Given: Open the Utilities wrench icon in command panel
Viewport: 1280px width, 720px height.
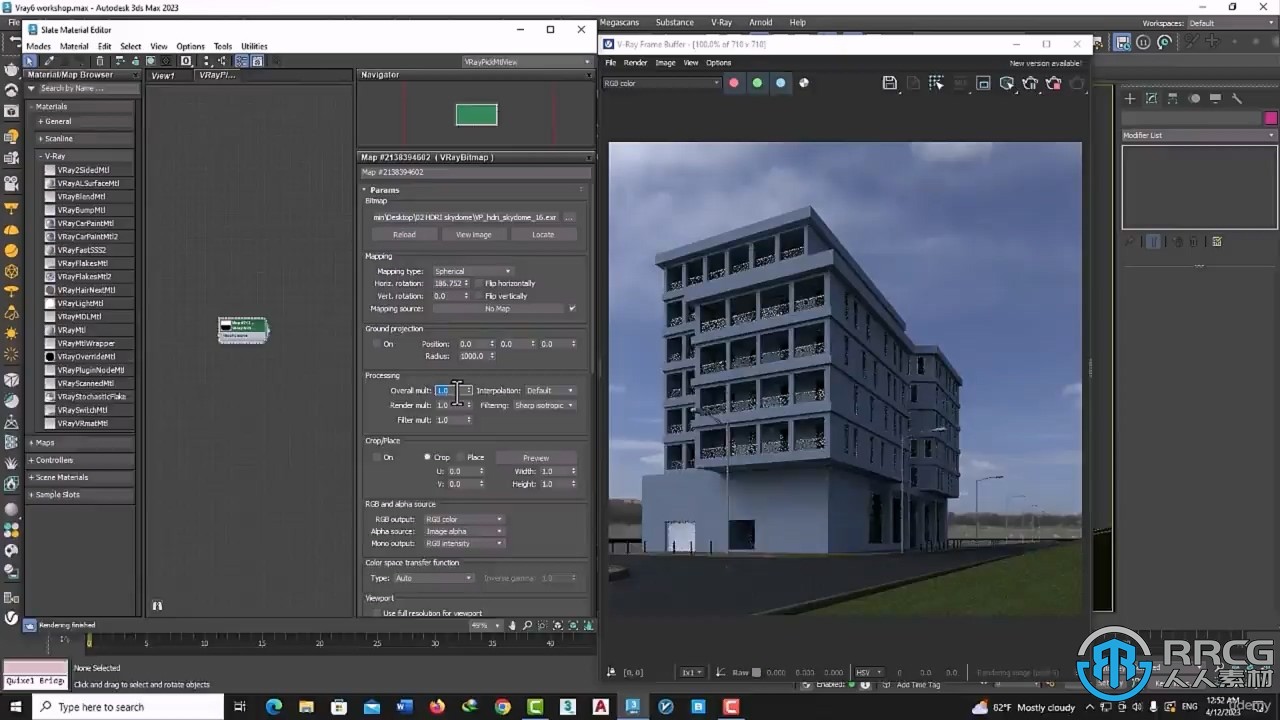Looking at the screenshot, I should click(x=1237, y=98).
